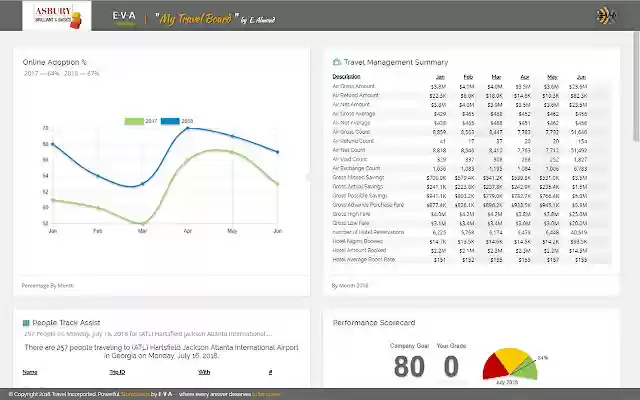
Task: Select the Air Void Count row label
Action: [x=350, y=159]
